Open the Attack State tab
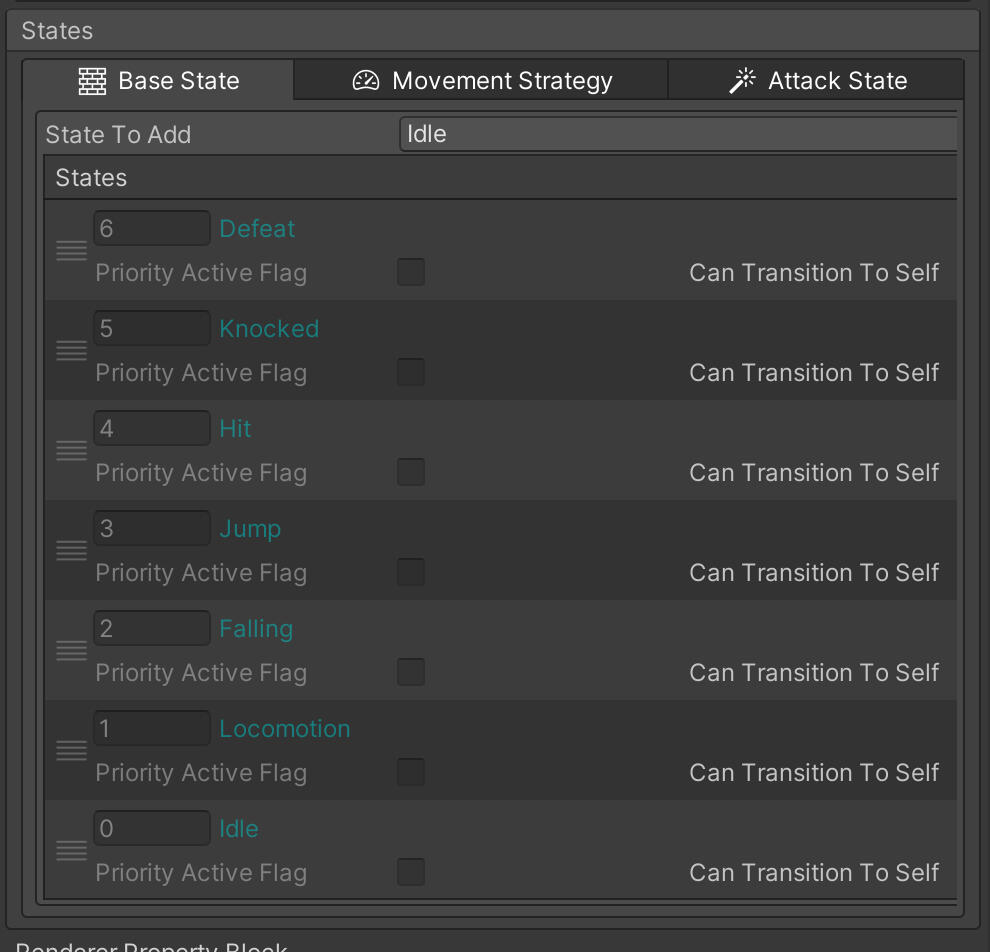This screenshot has width=990, height=952. click(x=817, y=81)
